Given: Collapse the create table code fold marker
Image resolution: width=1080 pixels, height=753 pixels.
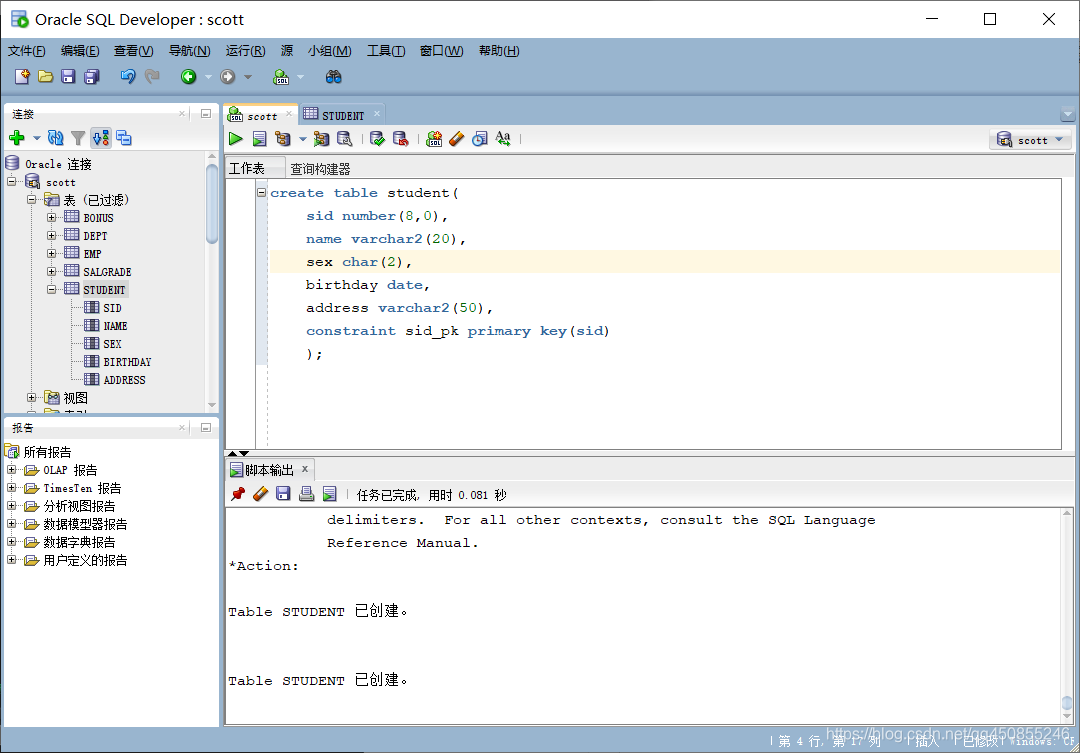Looking at the screenshot, I should (x=262, y=193).
